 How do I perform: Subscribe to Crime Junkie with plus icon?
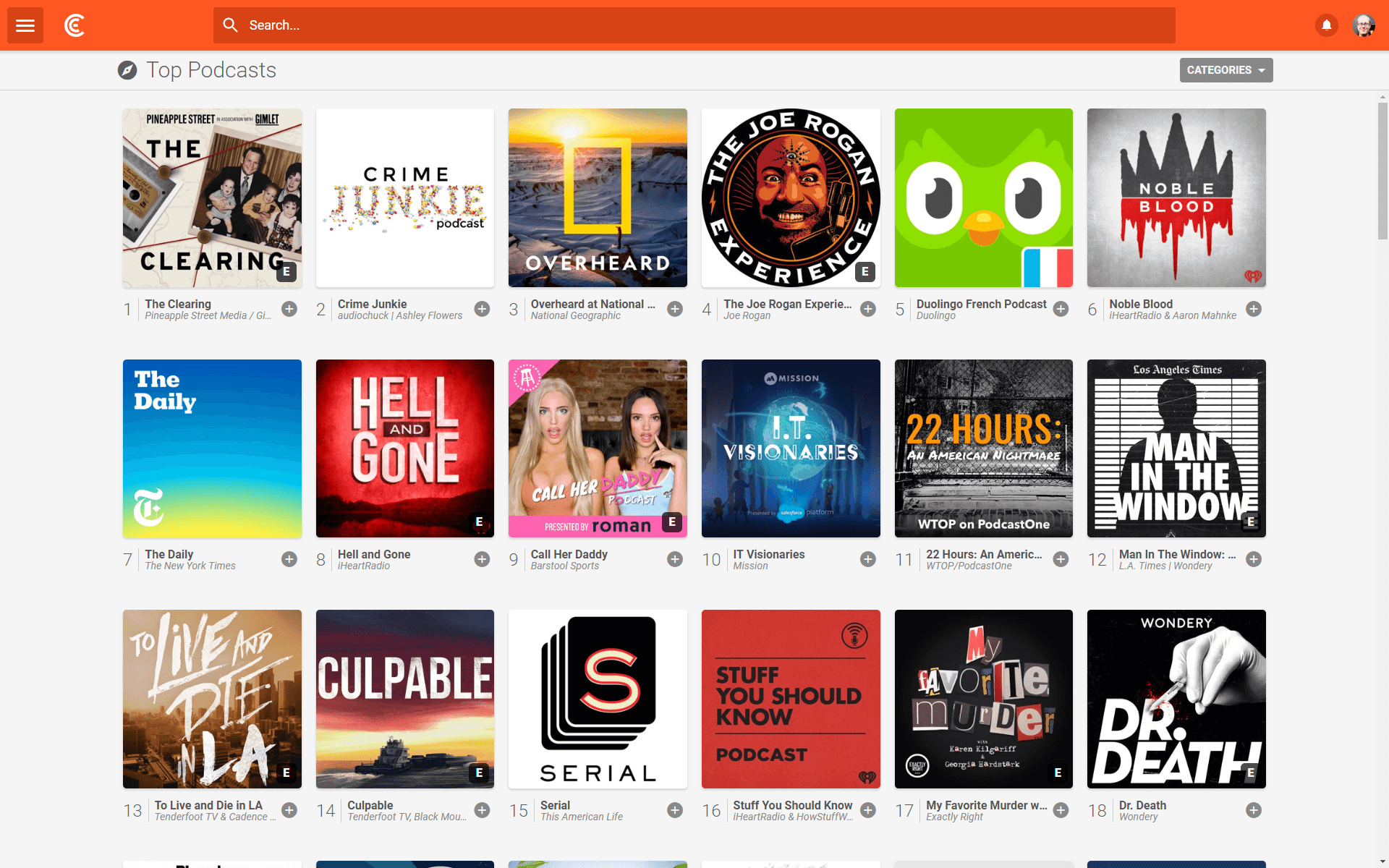coord(482,309)
